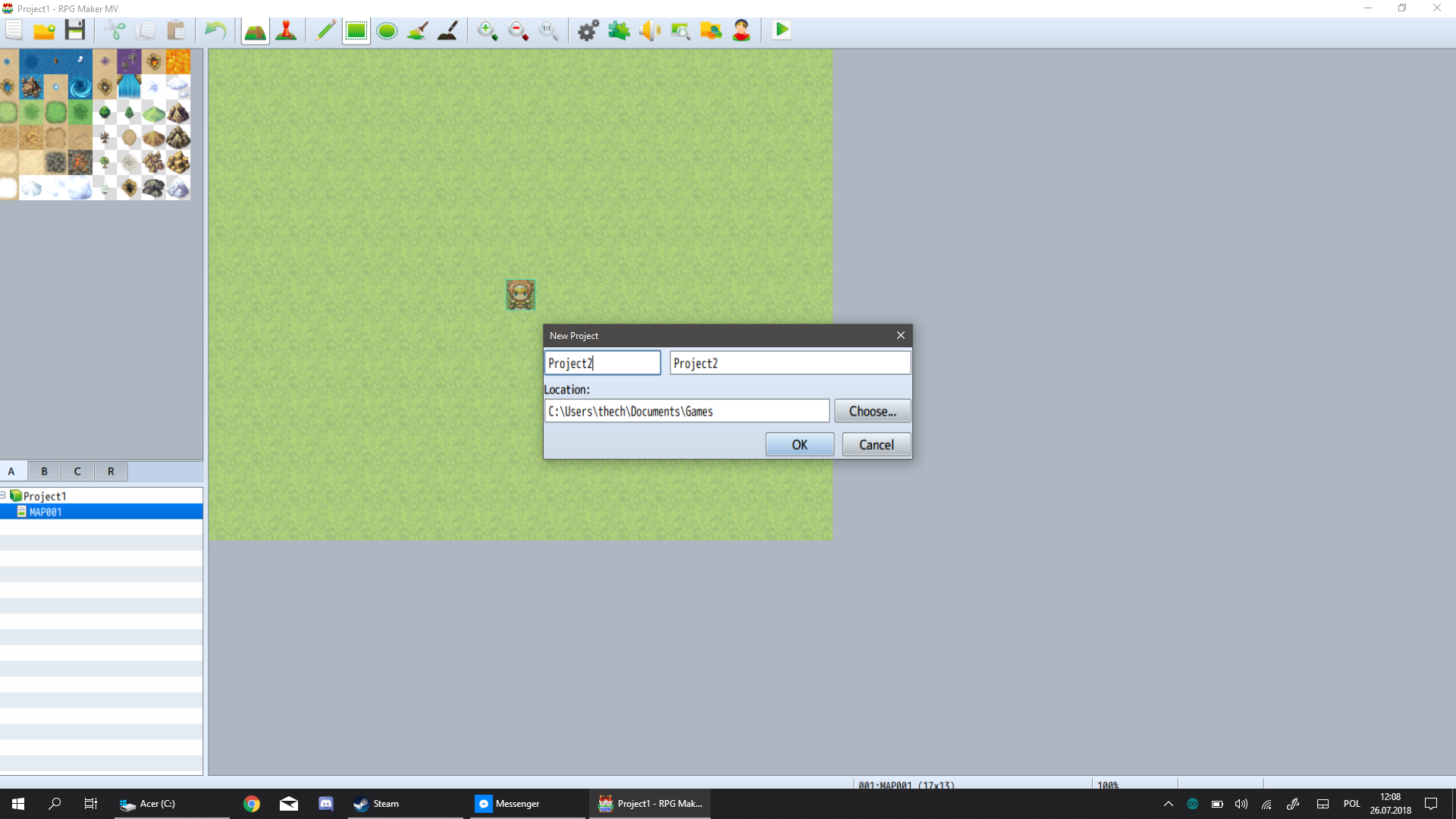This screenshot has width=1456, height=819.
Task: Cancel the New Project dialog
Action: [876, 444]
